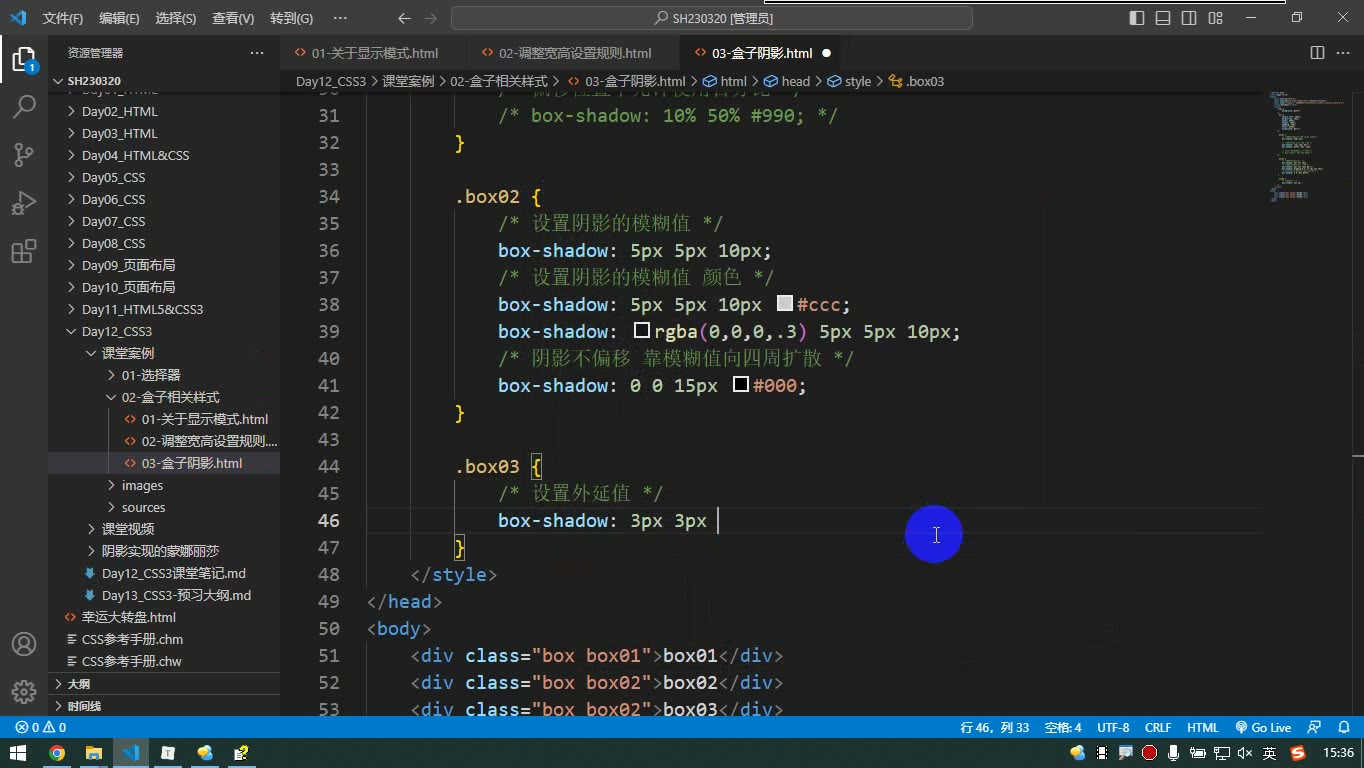Open the Source Control view
The height and width of the screenshot is (768, 1364).
tap(24, 154)
